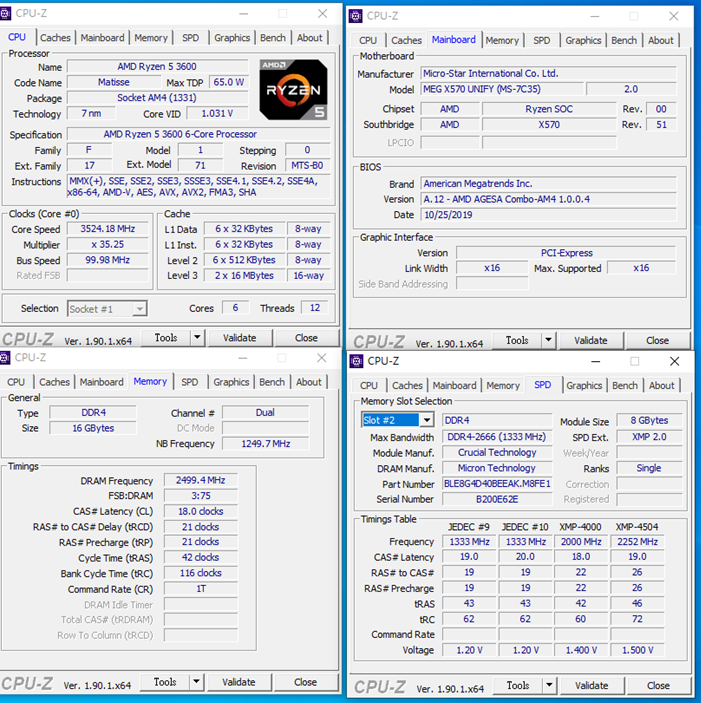Click Core Speed value 3524.18 MHz

(x=108, y=229)
